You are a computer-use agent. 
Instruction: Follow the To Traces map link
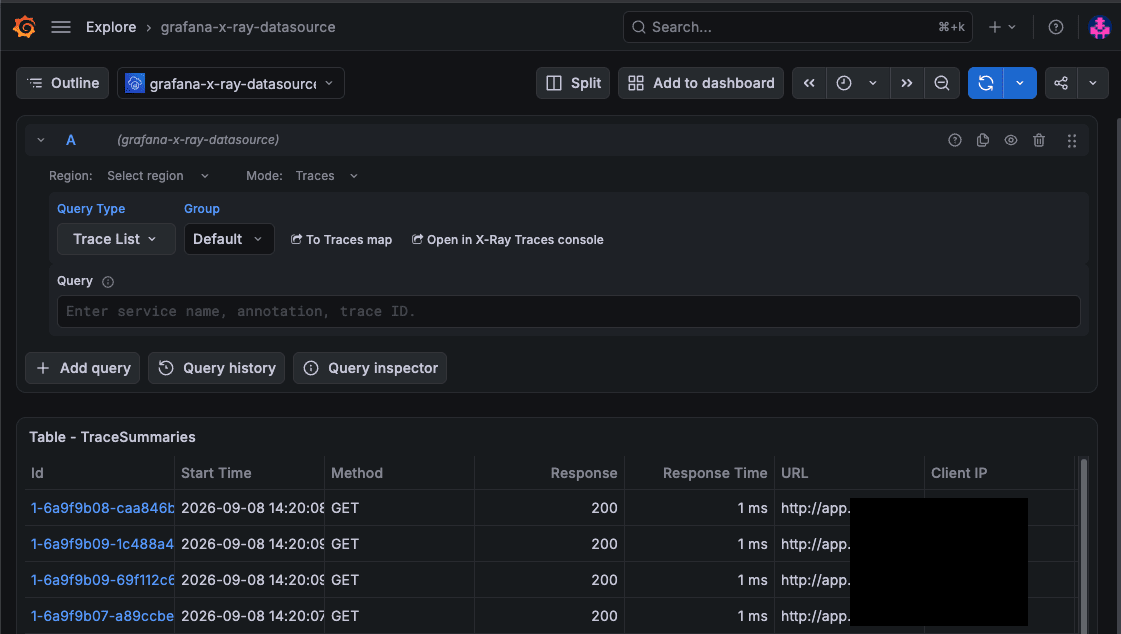[342, 239]
